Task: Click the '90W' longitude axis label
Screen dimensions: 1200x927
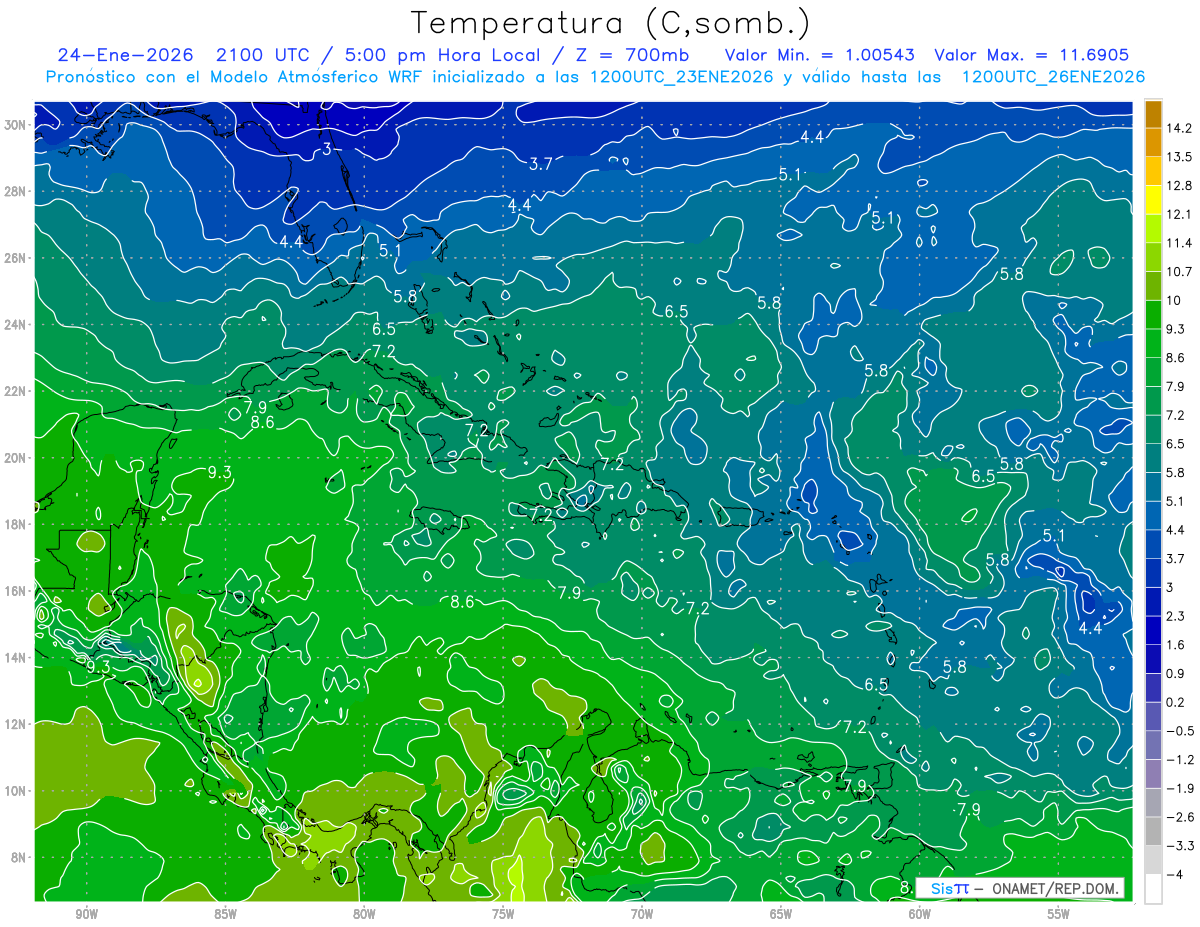Action: point(86,914)
